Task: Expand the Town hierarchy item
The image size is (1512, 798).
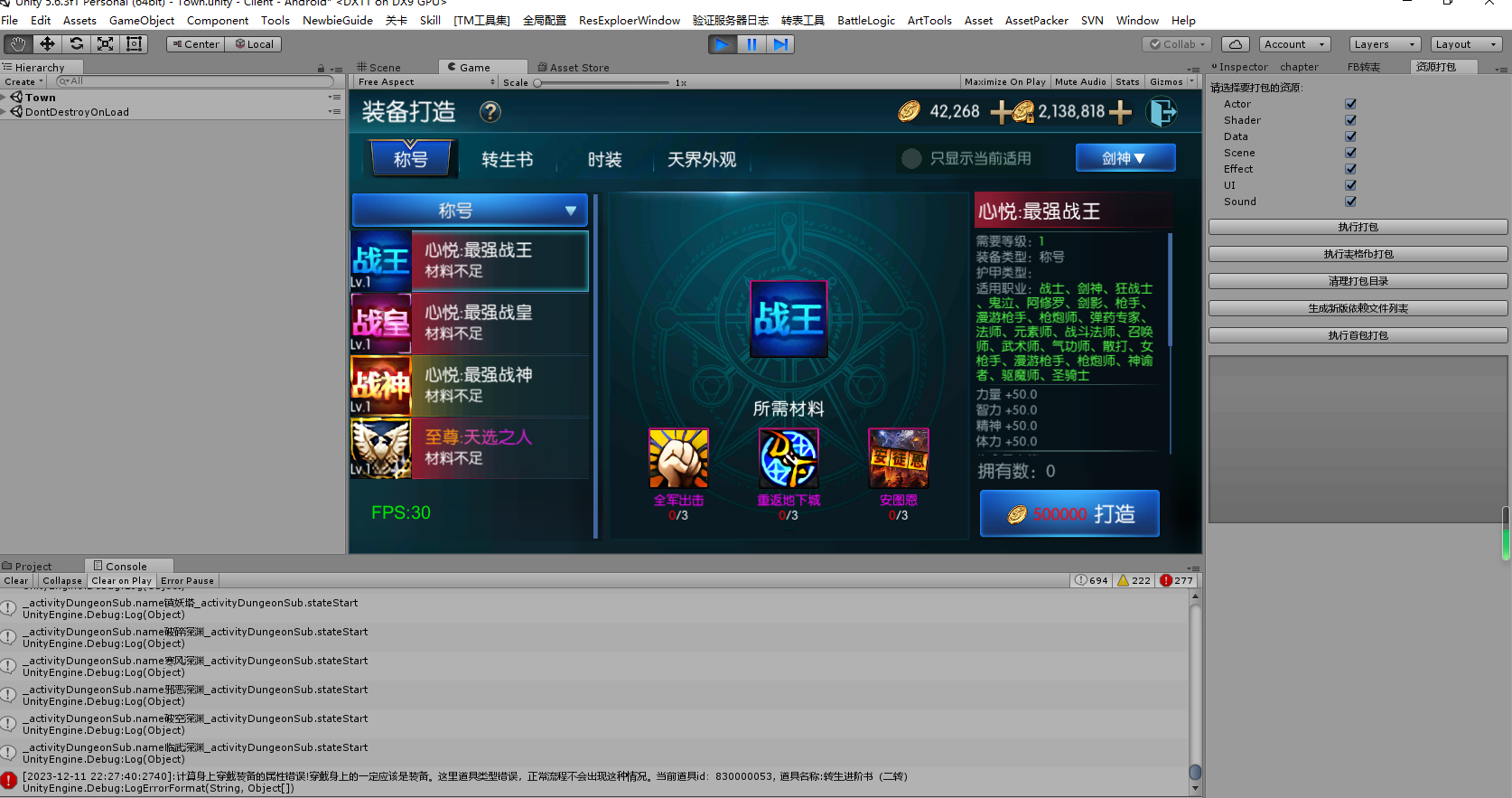Action: 5,98
